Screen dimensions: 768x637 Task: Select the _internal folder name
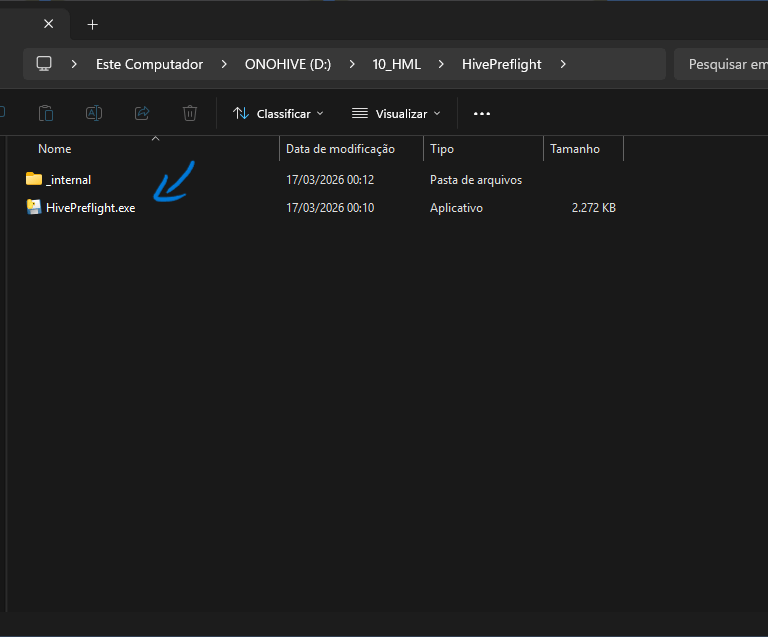click(x=69, y=180)
